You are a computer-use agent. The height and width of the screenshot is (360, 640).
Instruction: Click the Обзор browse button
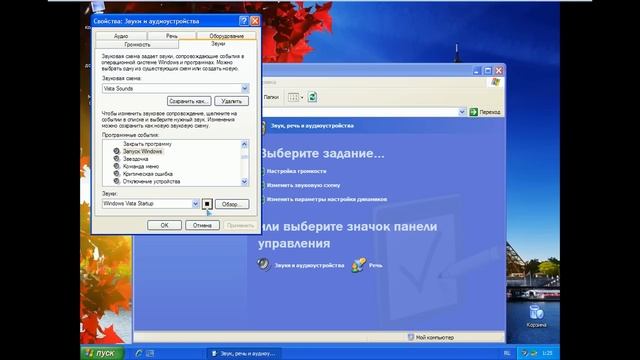point(232,204)
